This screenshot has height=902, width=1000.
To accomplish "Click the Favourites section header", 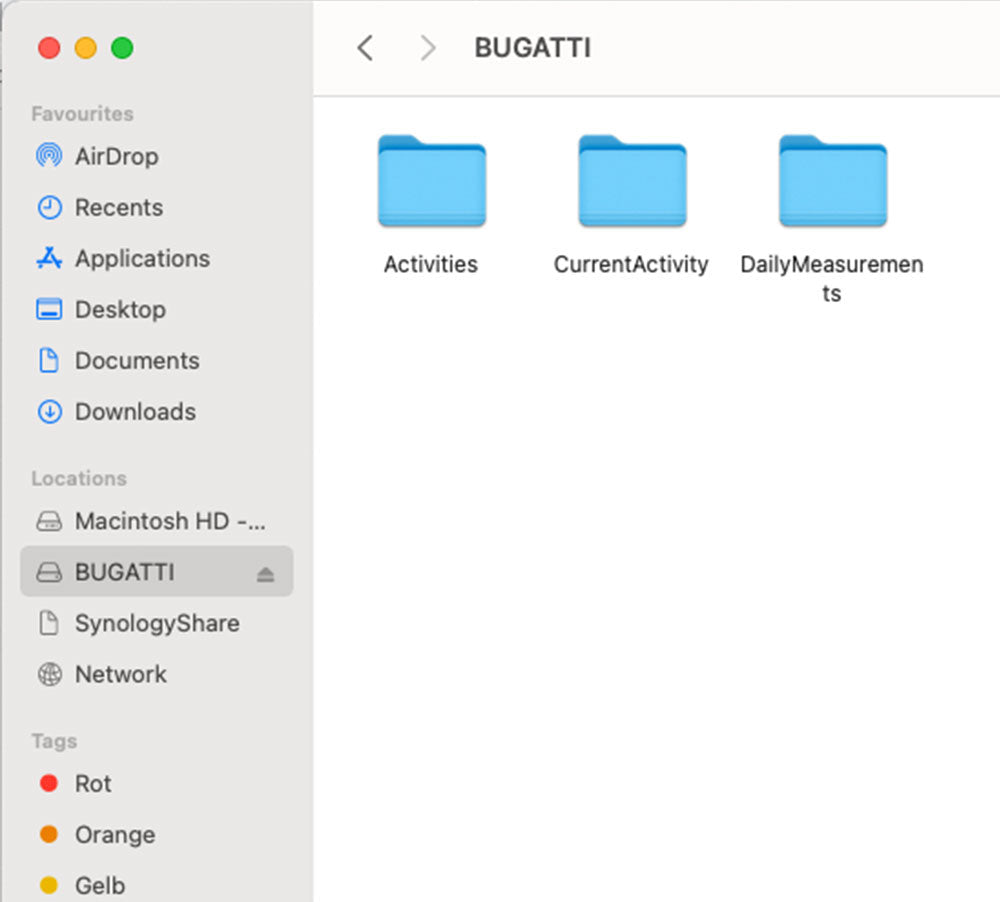I will (82, 114).
